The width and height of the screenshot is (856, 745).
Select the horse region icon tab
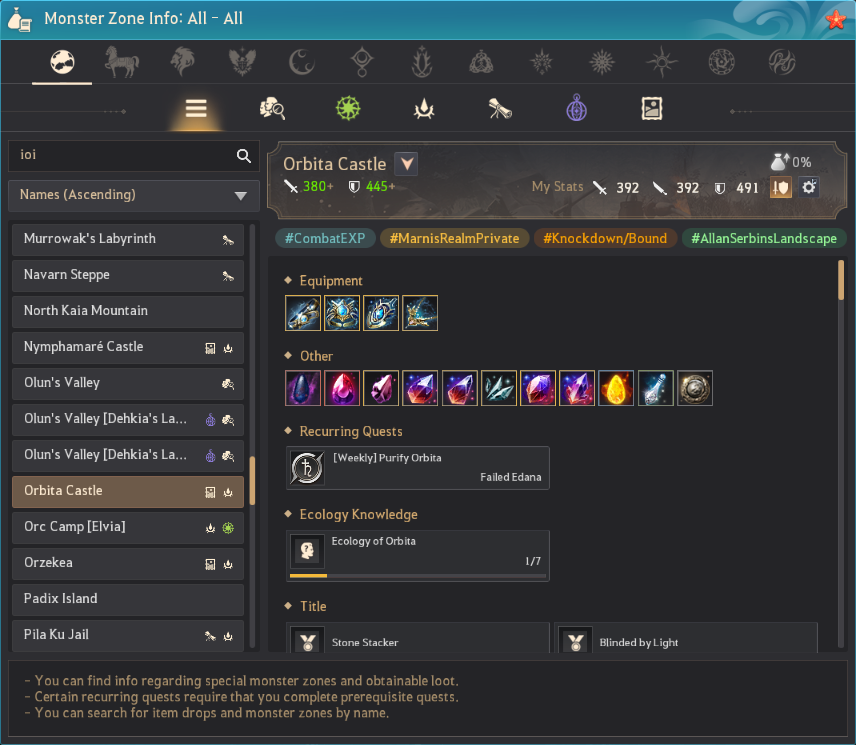point(122,62)
